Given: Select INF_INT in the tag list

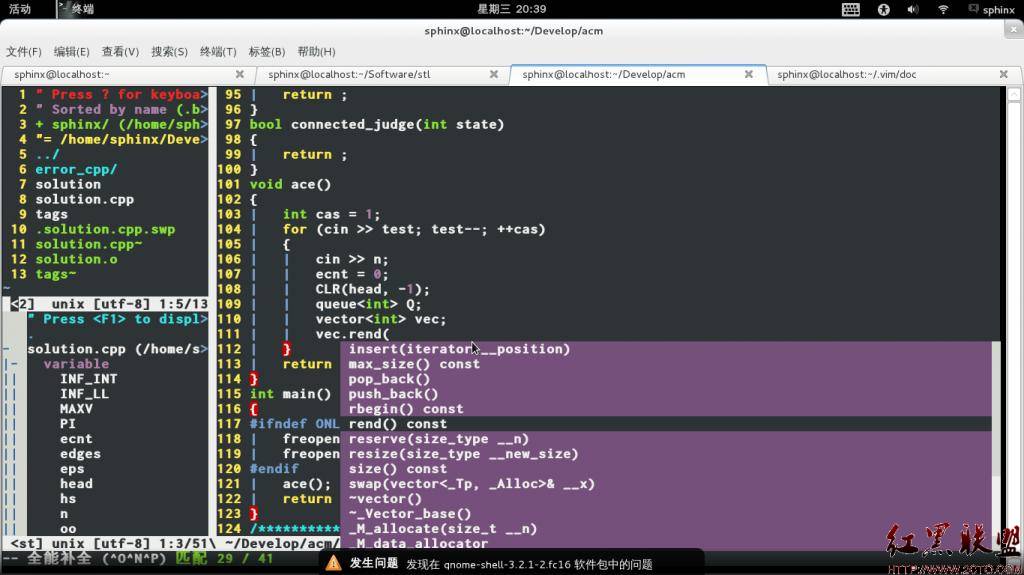Looking at the screenshot, I should pos(89,379).
